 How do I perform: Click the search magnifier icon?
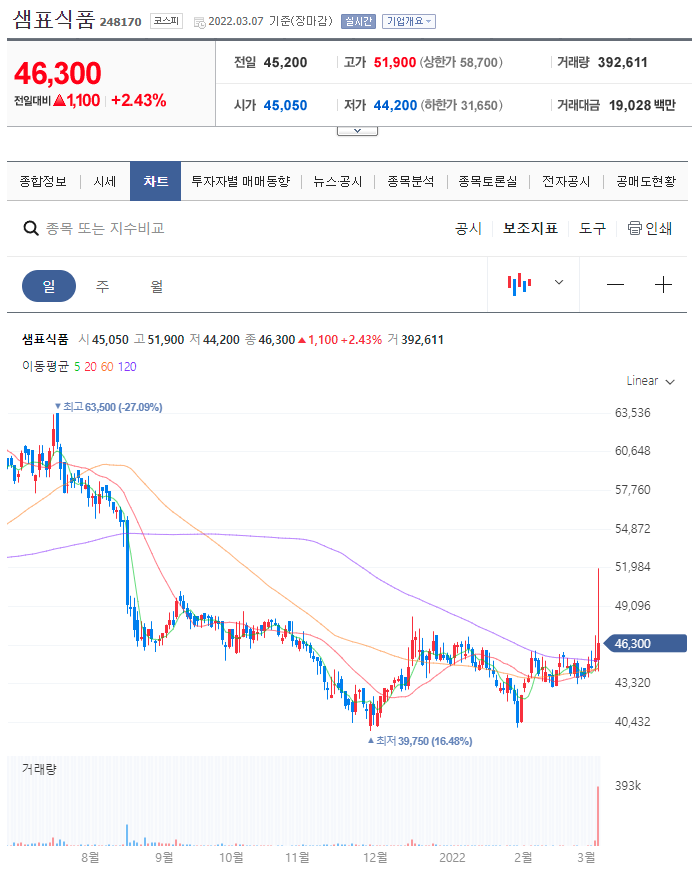coord(31,229)
